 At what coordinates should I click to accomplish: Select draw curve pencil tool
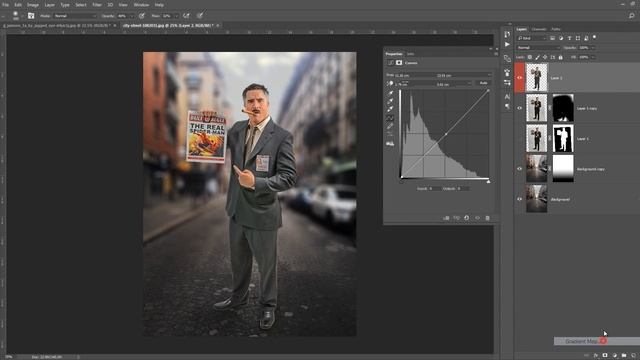tap(390, 126)
